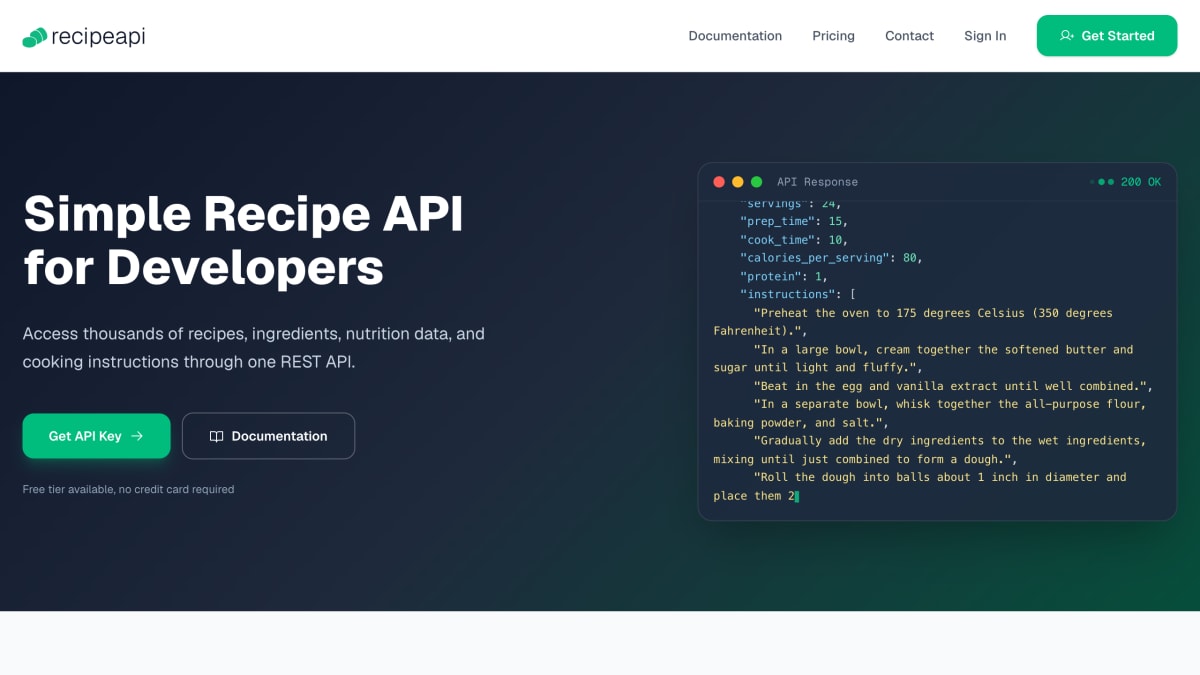
Task: Click Free tier available note
Action: (x=128, y=489)
